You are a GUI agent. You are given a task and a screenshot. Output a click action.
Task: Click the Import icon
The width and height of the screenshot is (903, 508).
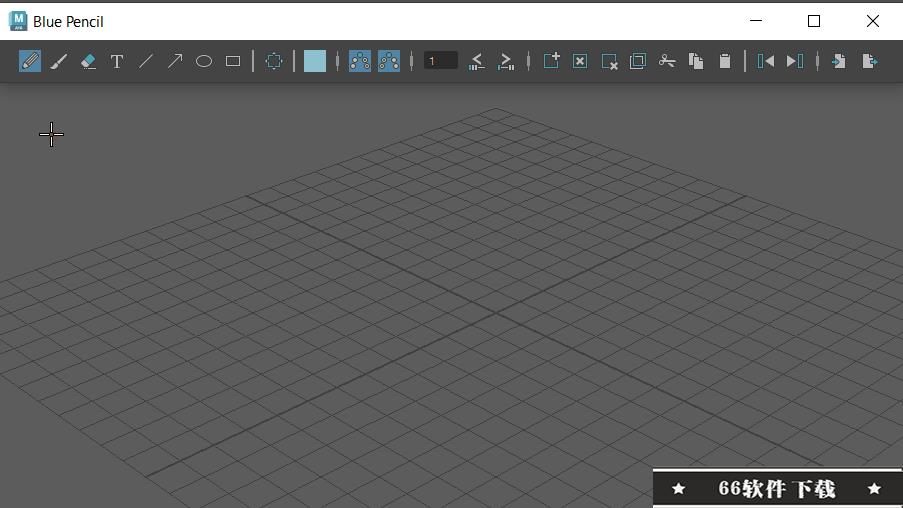[x=839, y=61]
